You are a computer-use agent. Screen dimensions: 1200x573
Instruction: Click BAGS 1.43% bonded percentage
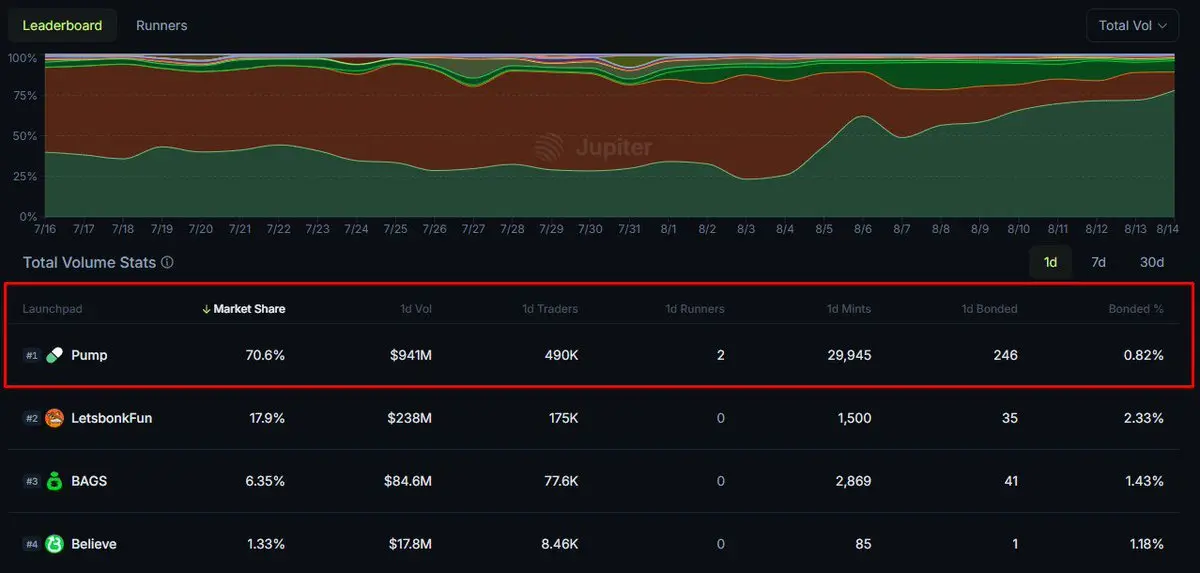click(1144, 481)
